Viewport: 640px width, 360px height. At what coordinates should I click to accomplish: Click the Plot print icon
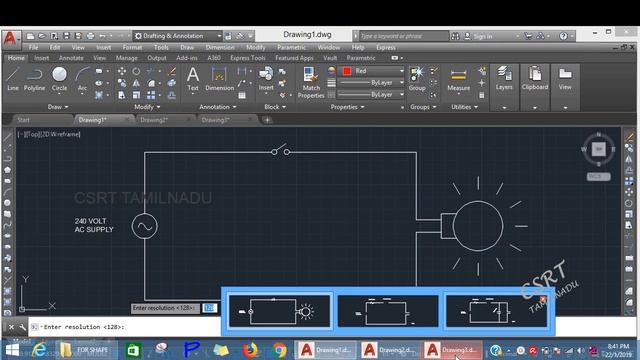[90, 36]
